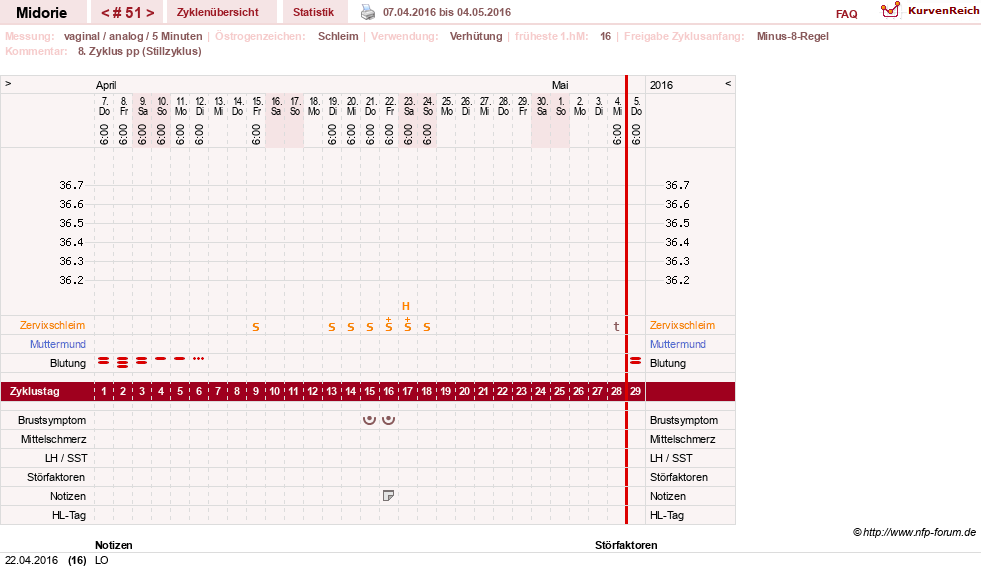Click the KurvenReich logo icon
Screen dimensions: 981x584
click(x=890, y=9)
